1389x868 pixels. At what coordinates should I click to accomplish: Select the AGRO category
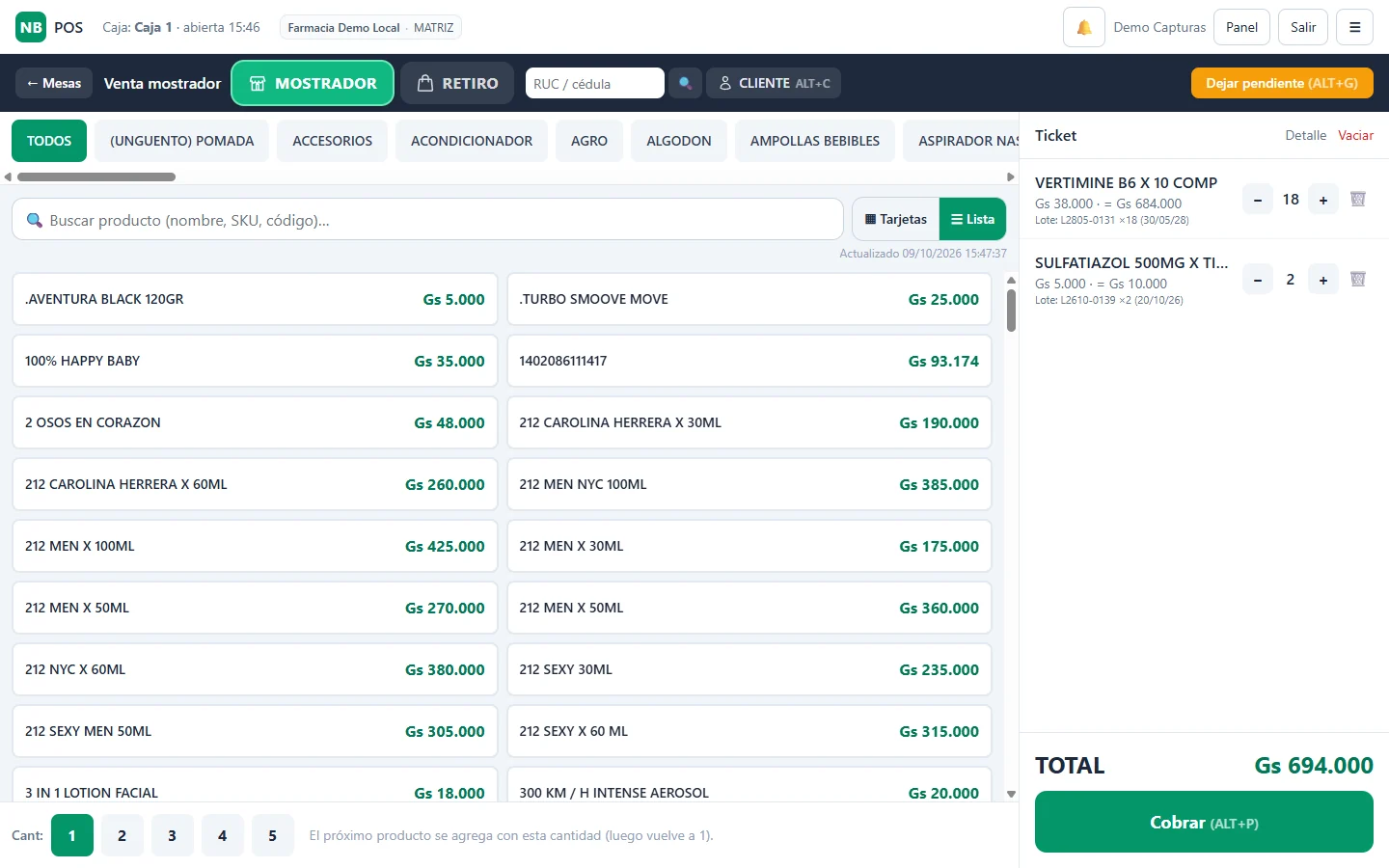589,141
